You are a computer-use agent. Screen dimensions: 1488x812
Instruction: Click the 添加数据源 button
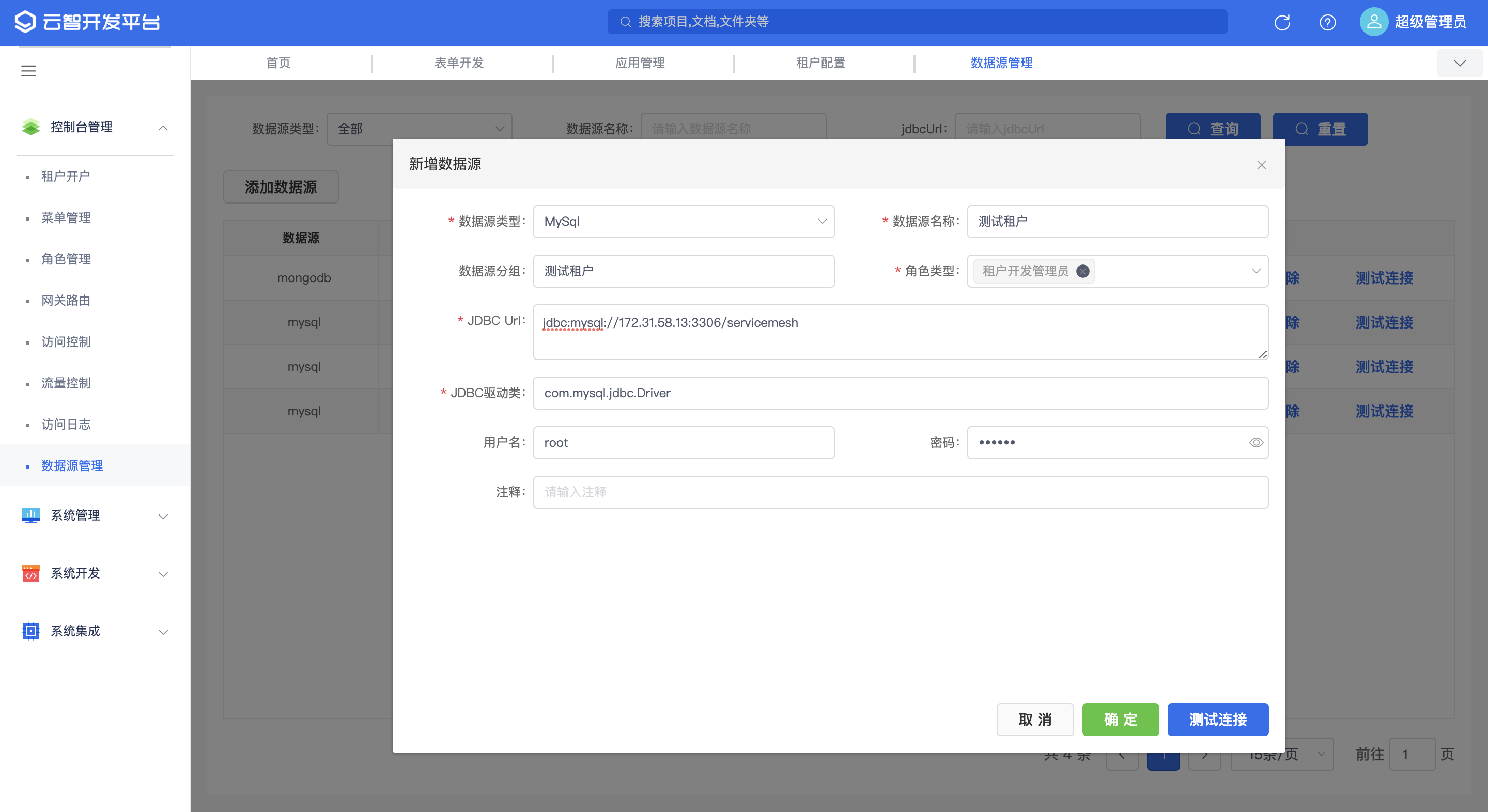pos(281,187)
